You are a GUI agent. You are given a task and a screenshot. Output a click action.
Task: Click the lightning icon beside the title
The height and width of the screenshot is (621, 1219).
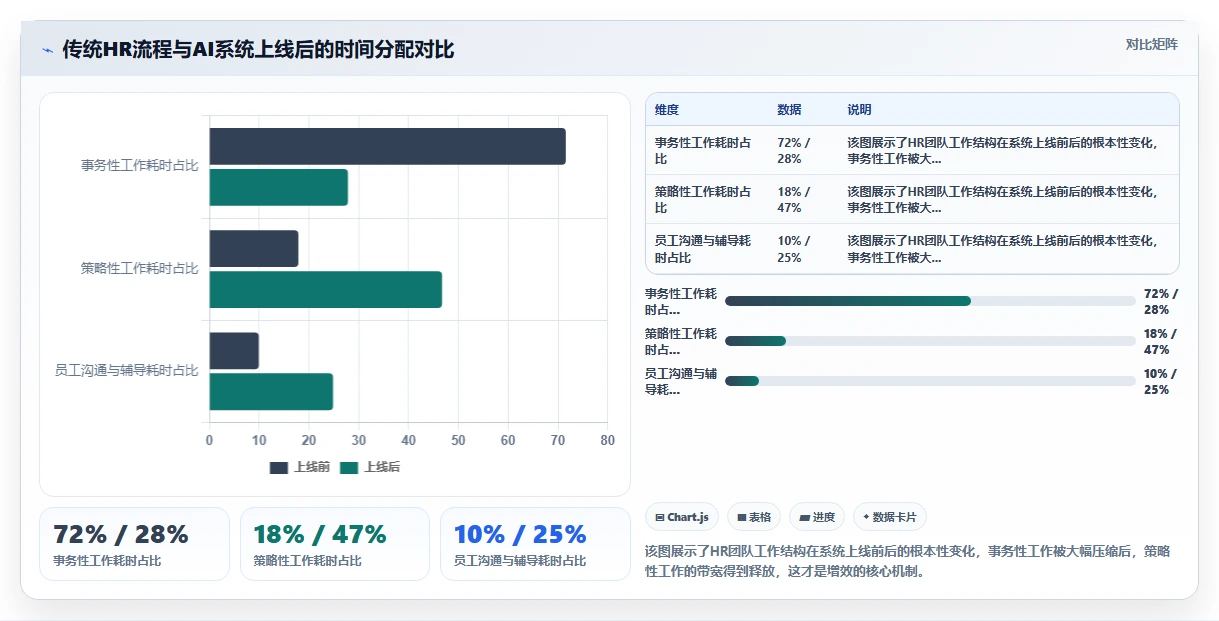[47, 50]
